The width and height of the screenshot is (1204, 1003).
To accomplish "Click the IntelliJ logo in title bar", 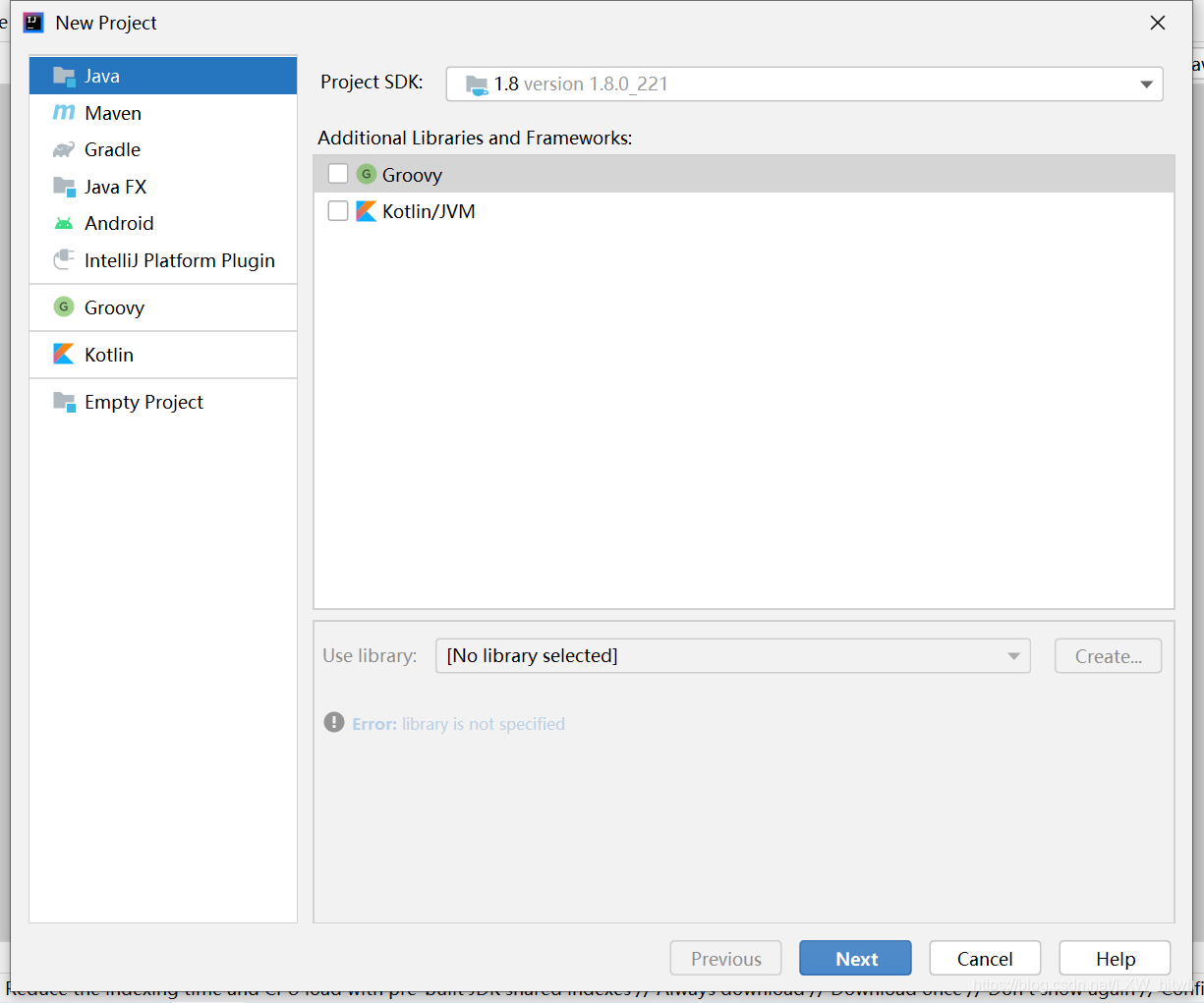I will click(x=33, y=23).
